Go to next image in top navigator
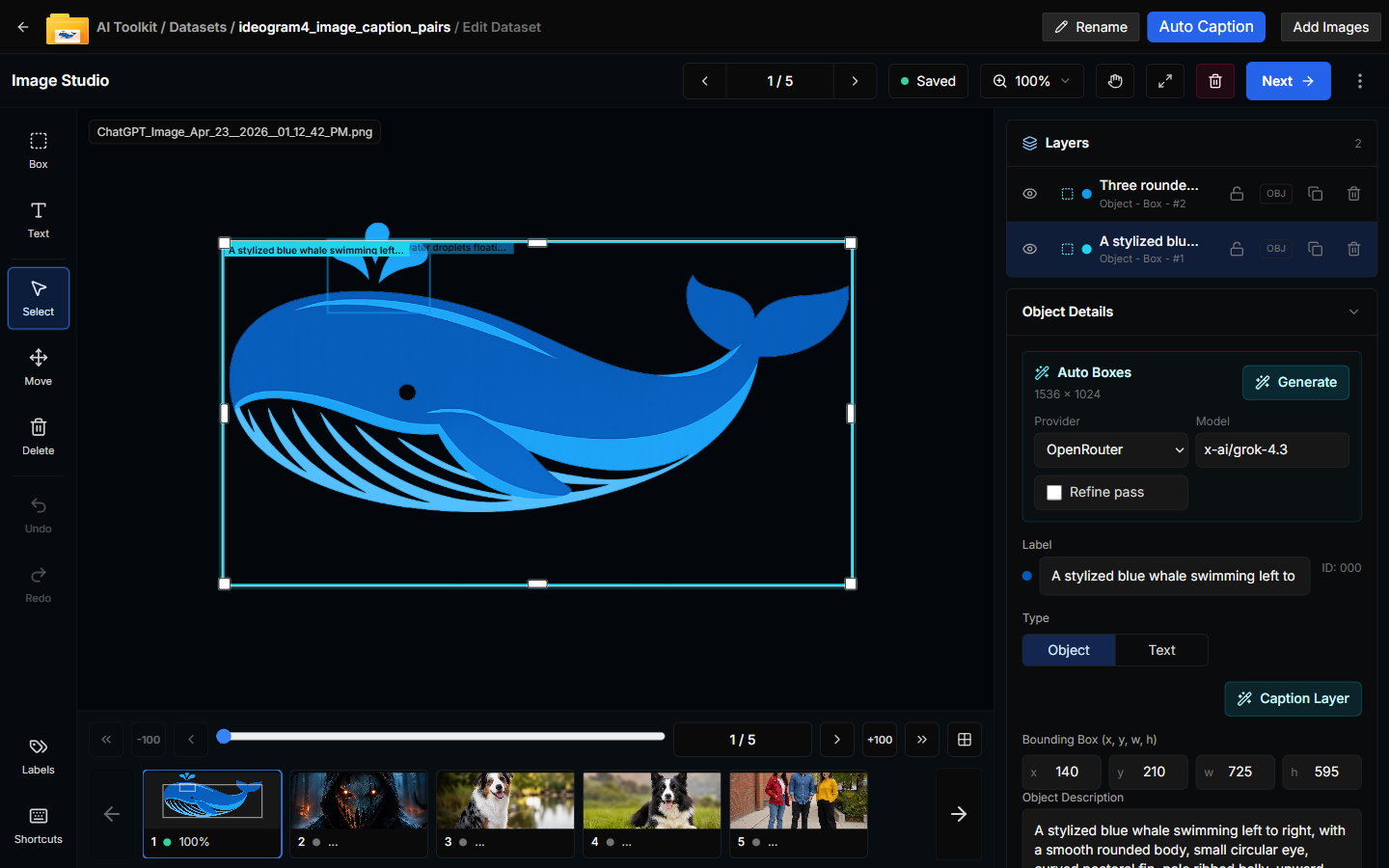Viewport: 1389px width, 868px height. 855,81
